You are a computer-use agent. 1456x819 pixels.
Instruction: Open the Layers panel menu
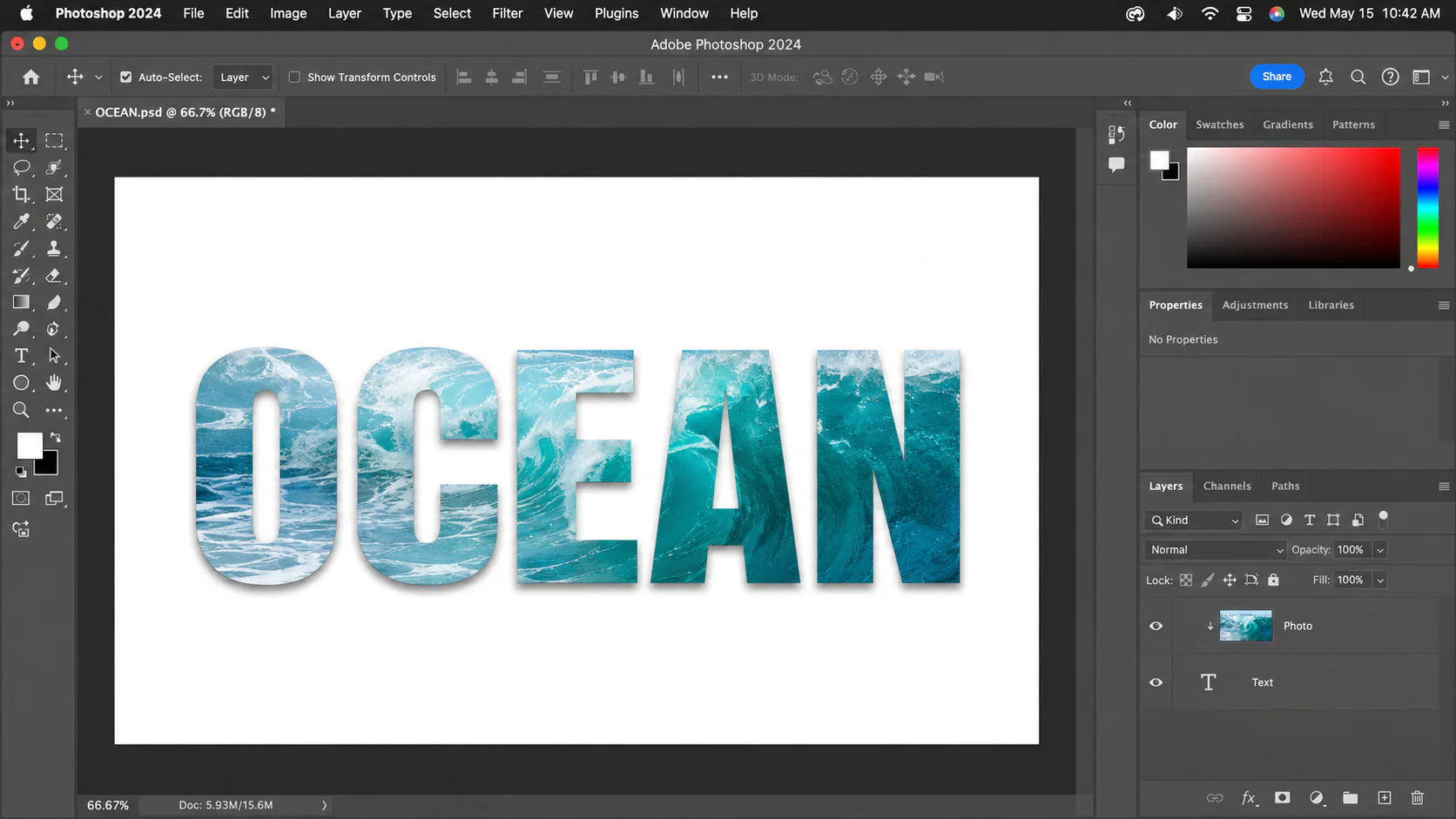click(1444, 486)
